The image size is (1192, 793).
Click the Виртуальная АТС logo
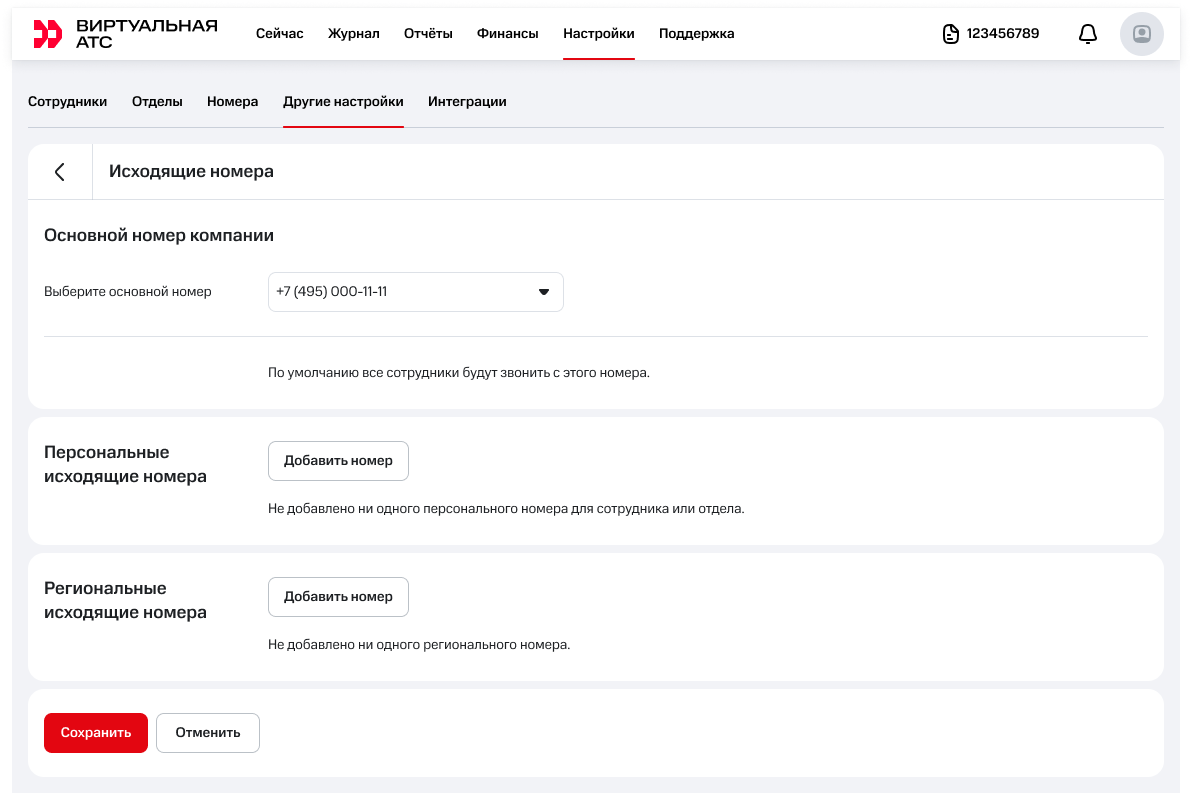124,33
